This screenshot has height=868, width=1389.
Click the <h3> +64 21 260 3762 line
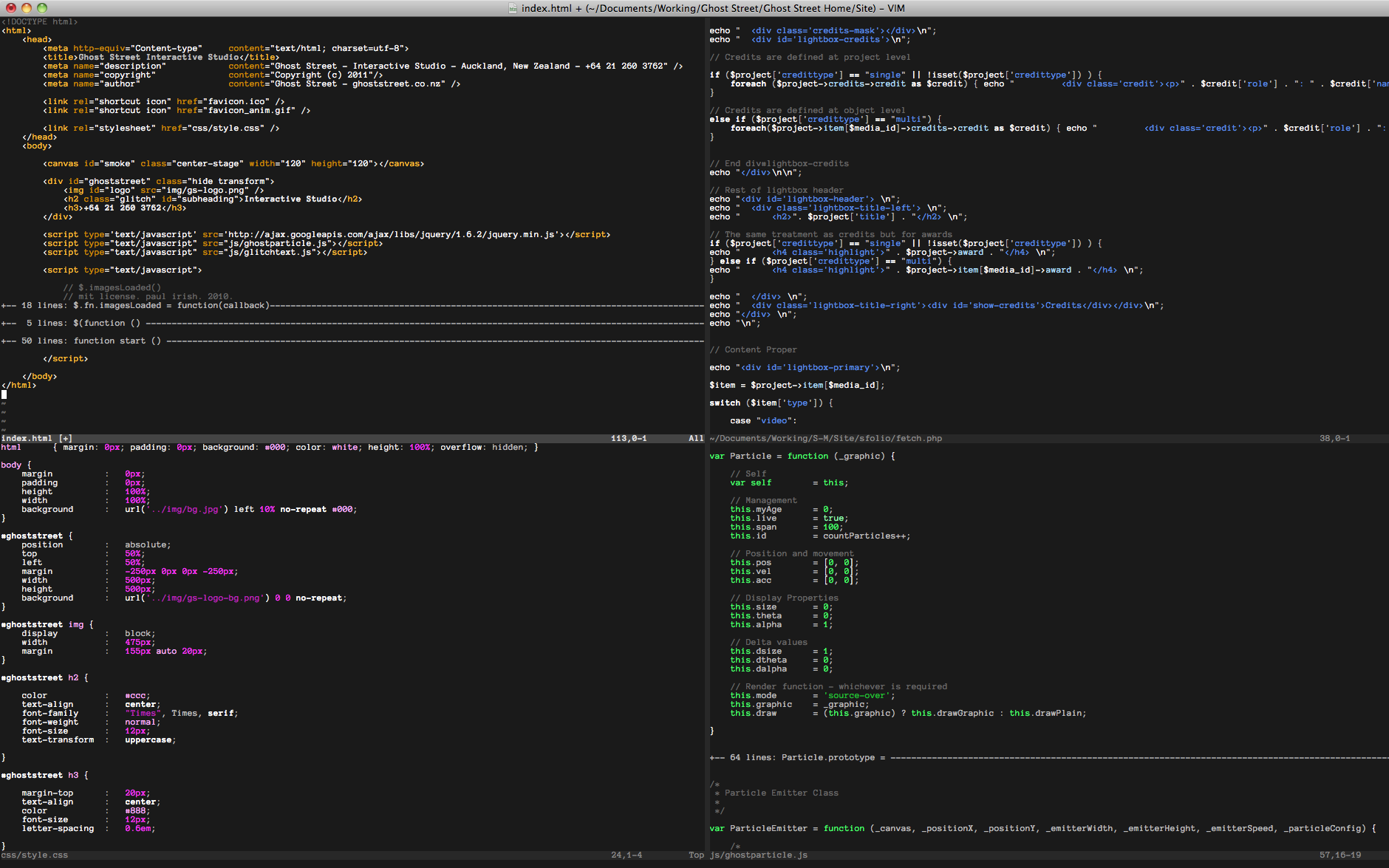[125, 208]
